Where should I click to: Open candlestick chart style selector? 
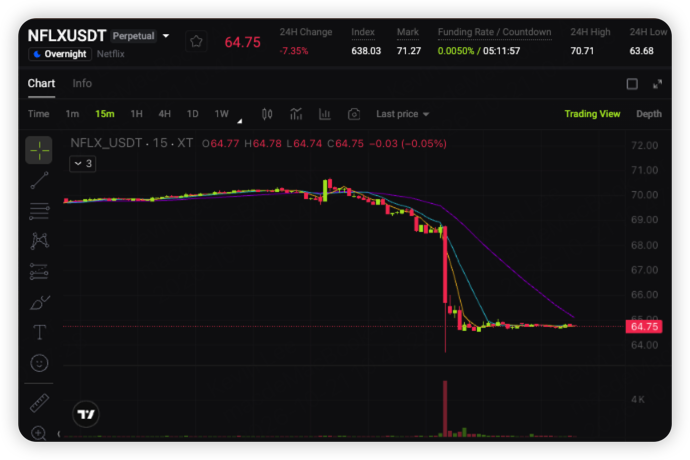267,114
